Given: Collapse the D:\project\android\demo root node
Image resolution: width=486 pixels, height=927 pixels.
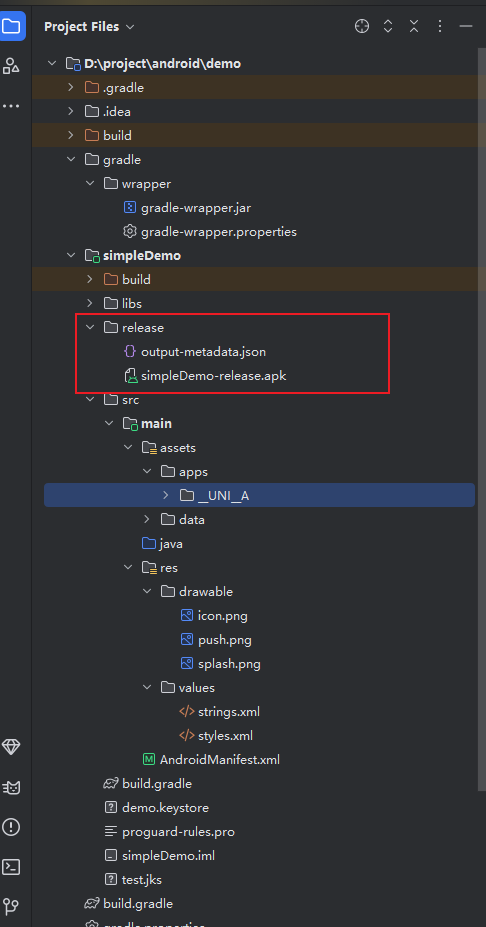Looking at the screenshot, I should coord(52,63).
